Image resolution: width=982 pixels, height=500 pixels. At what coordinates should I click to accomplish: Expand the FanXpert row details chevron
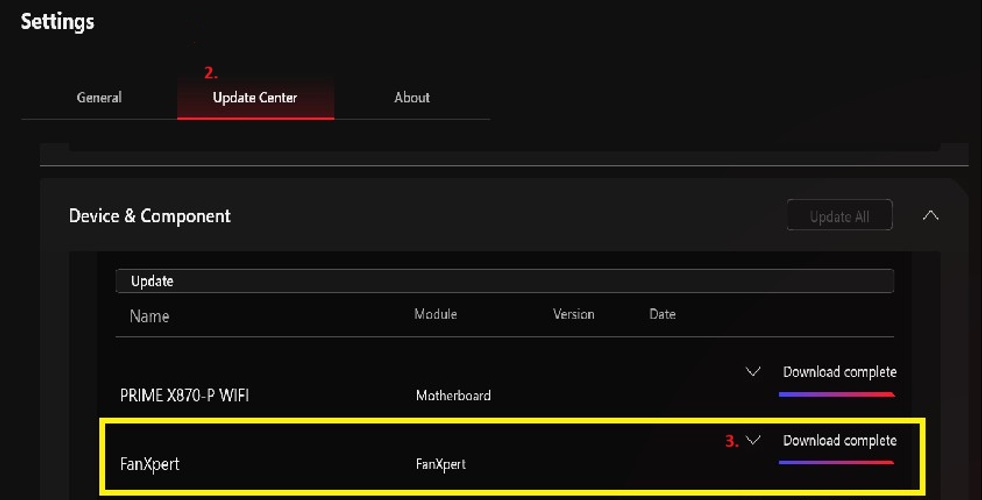coord(753,440)
